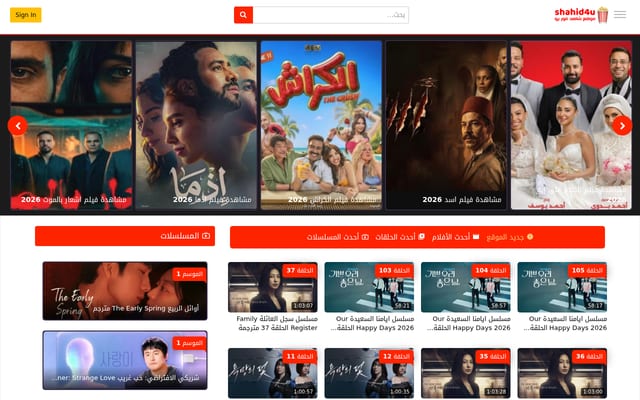Switch to أحدث المسلسلات tab
This screenshot has height=400, width=640.
pos(338,237)
